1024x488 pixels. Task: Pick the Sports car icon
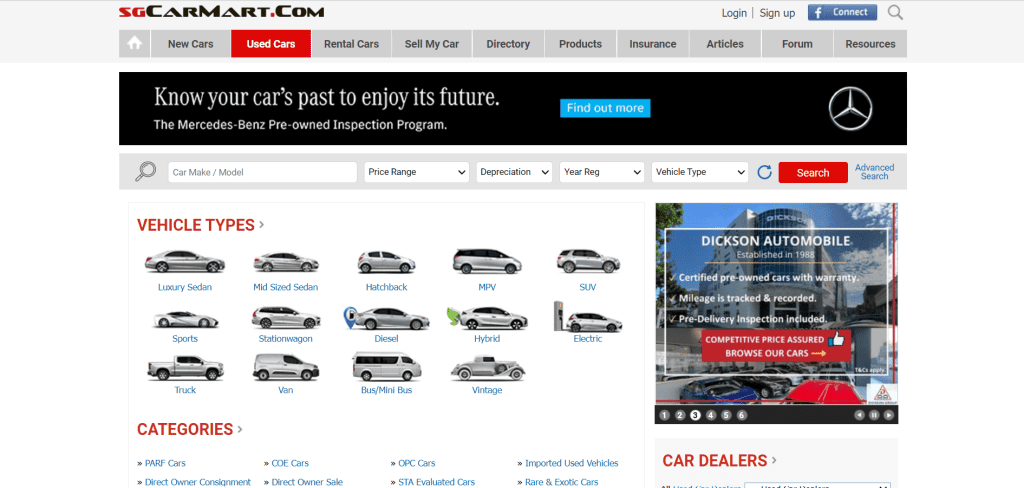tap(185, 319)
